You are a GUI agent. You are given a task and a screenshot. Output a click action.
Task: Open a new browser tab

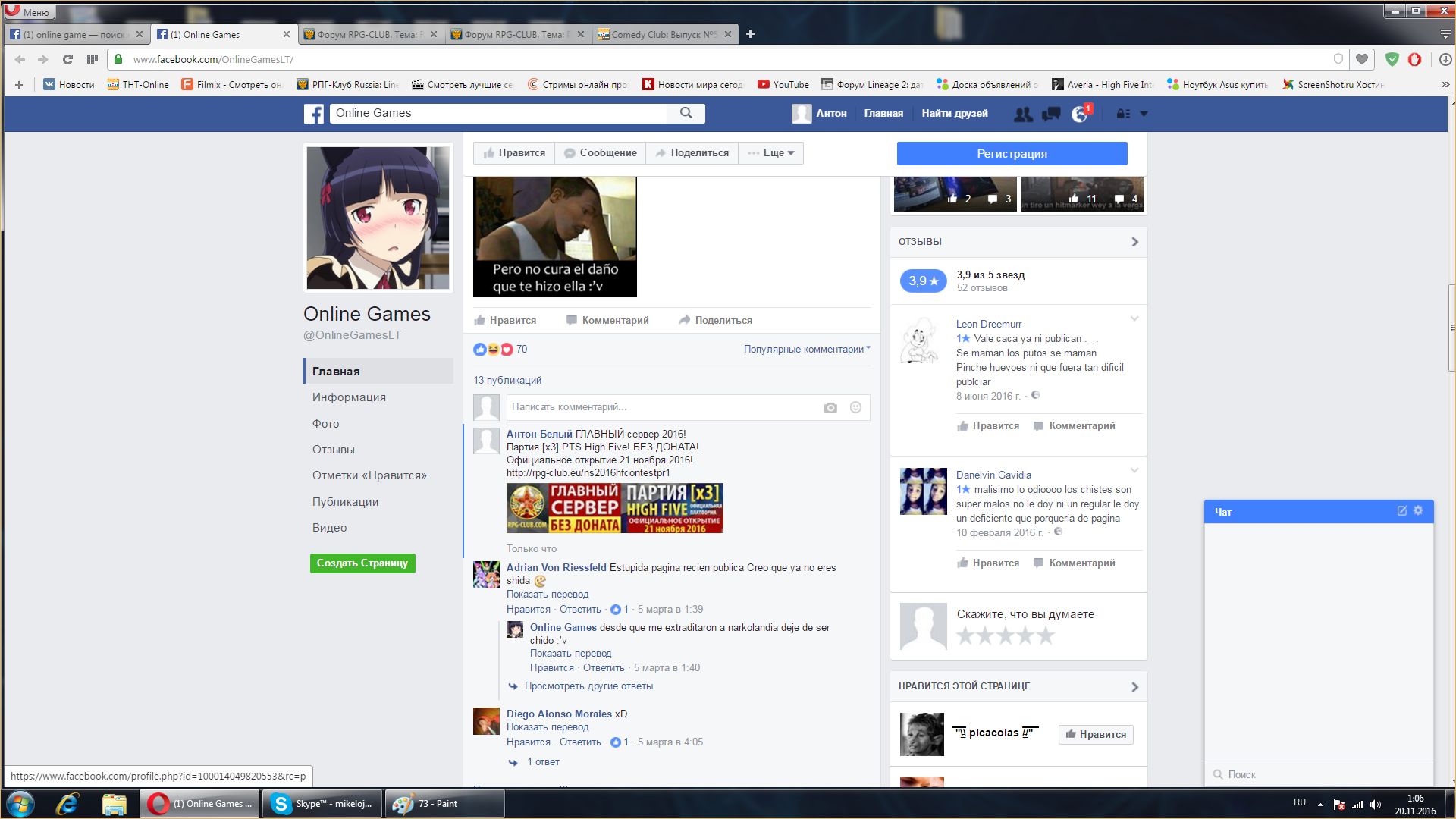pyautogui.click(x=750, y=33)
